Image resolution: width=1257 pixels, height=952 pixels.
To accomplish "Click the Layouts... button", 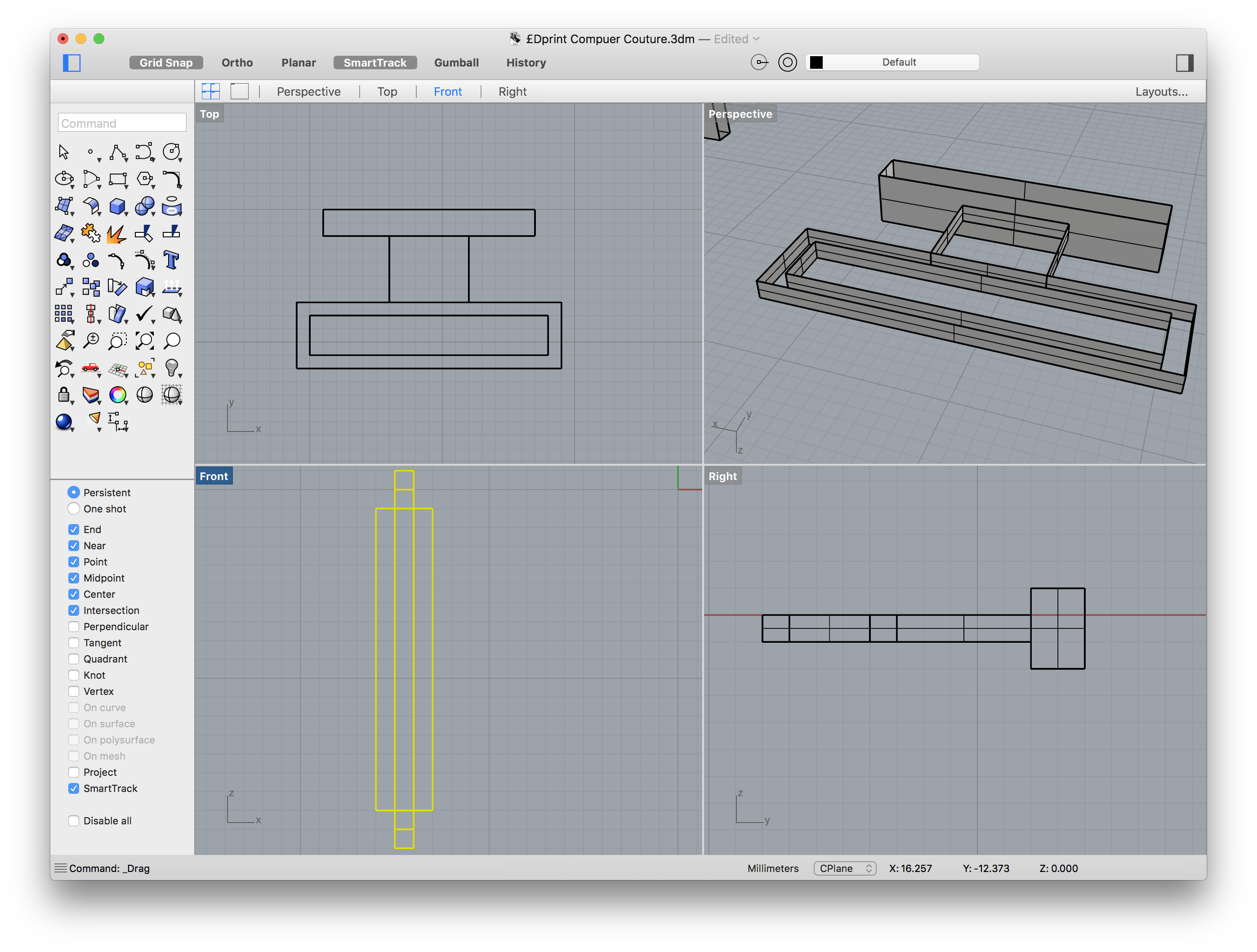I will click(x=1161, y=91).
